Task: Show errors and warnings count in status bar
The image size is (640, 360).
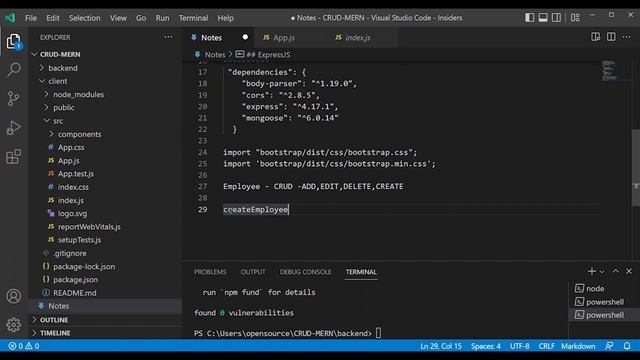Action: pyautogui.click(x=24, y=346)
